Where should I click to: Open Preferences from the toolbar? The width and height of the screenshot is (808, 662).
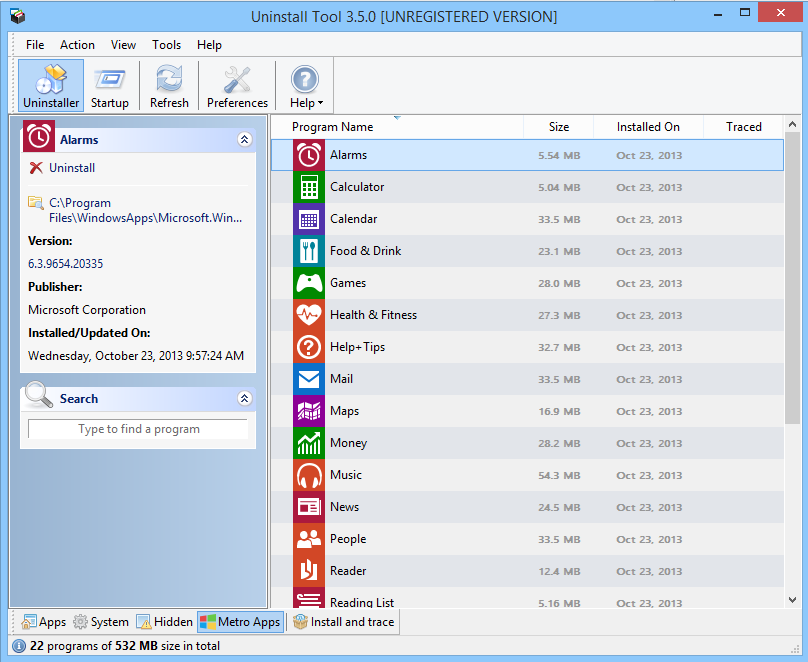pos(238,86)
